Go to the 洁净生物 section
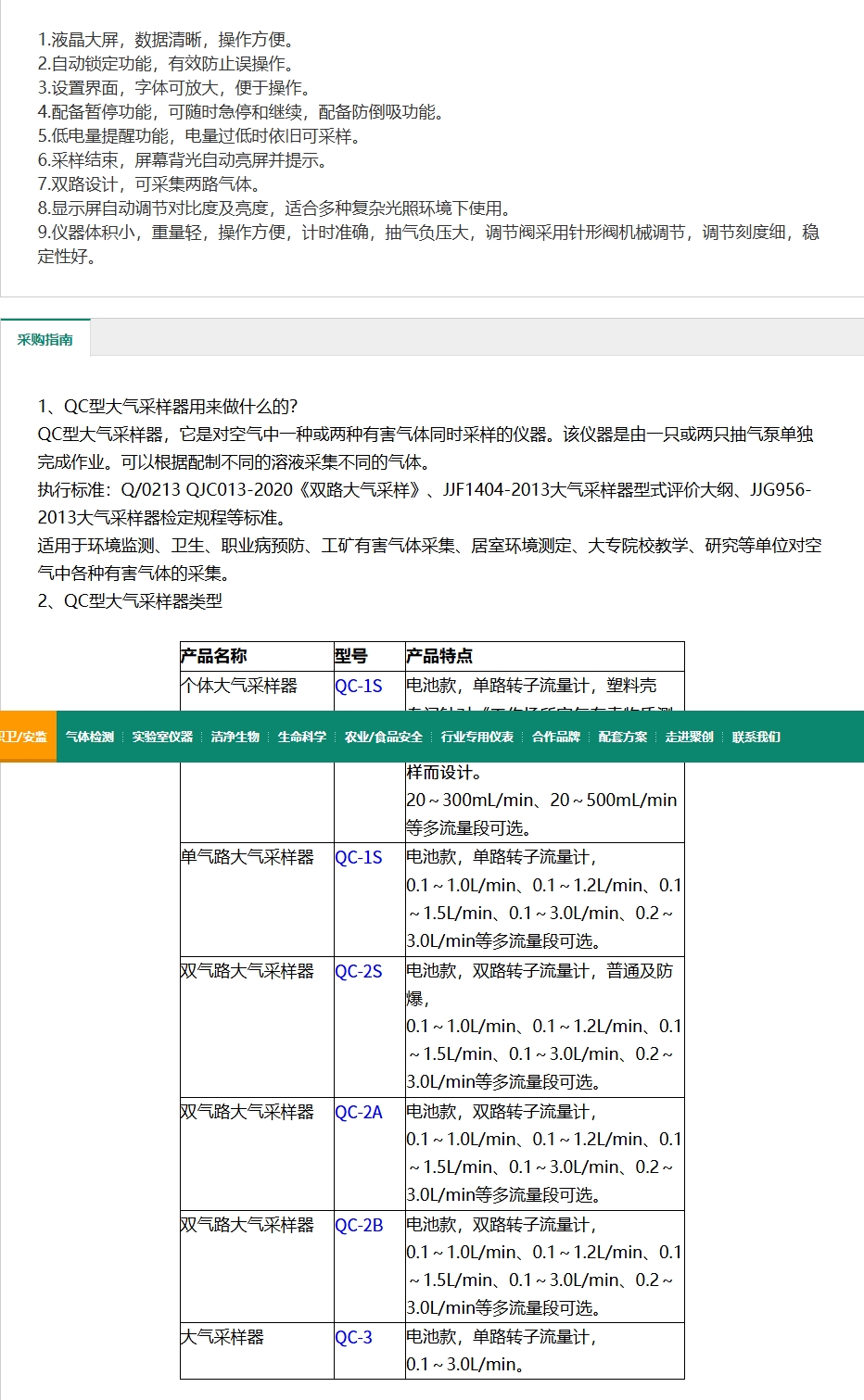 pyautogui.click(x=235, y=737)
